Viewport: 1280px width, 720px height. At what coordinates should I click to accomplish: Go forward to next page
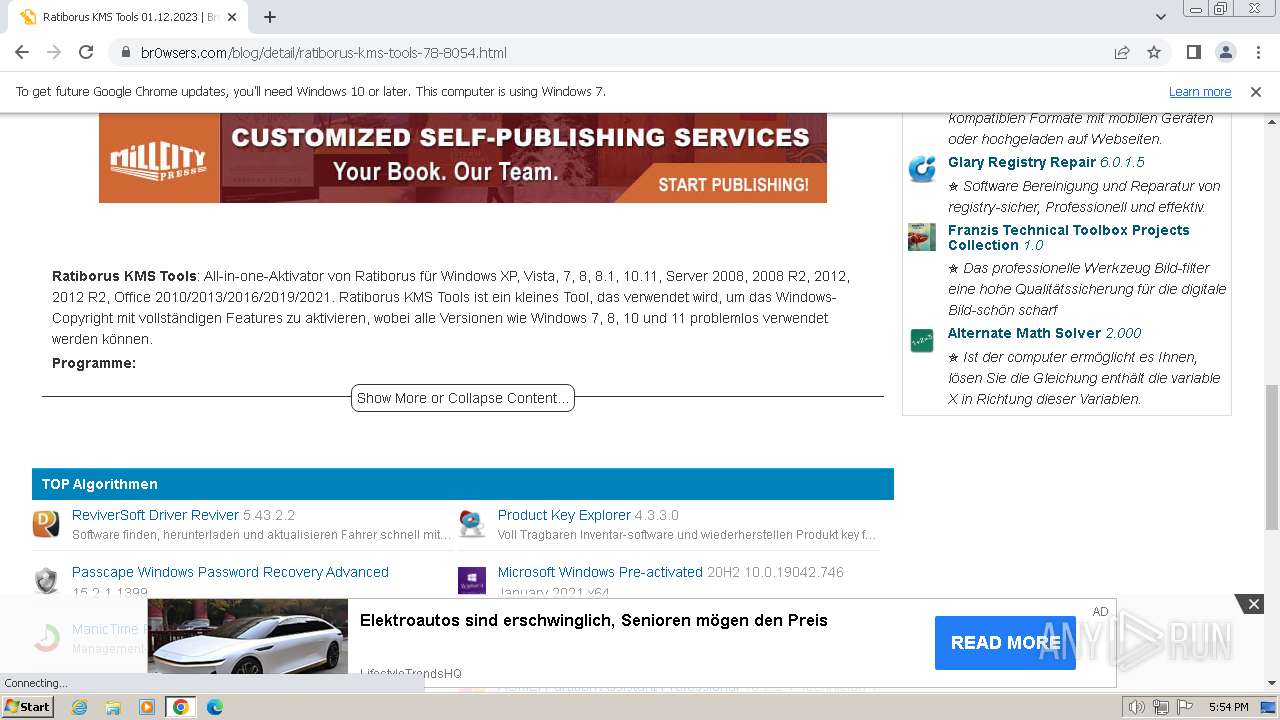54,52
